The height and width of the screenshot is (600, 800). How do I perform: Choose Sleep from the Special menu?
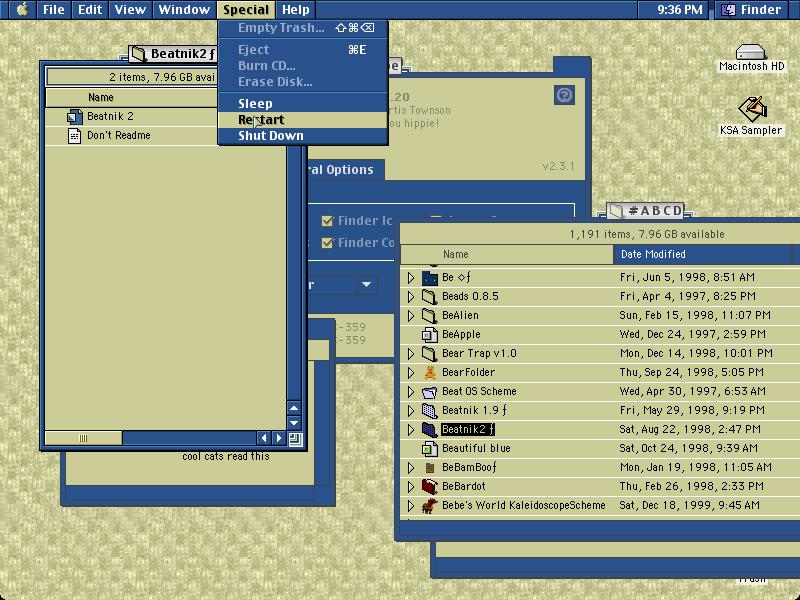(303, 104)
